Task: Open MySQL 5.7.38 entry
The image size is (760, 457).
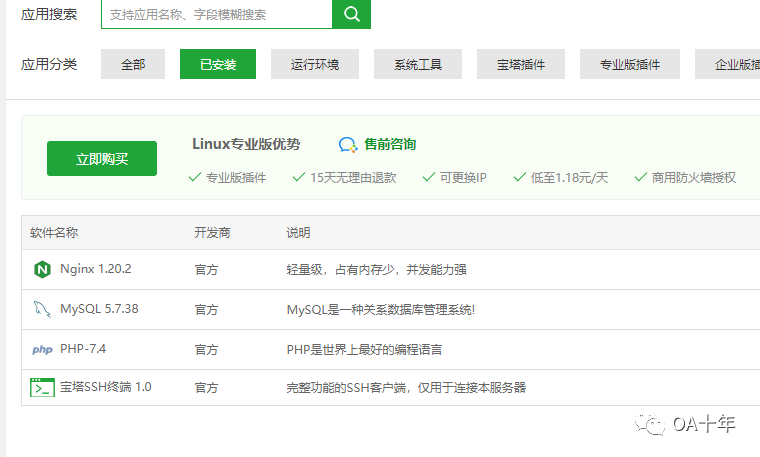Action: pyautogui.click(x=99, y=309)
